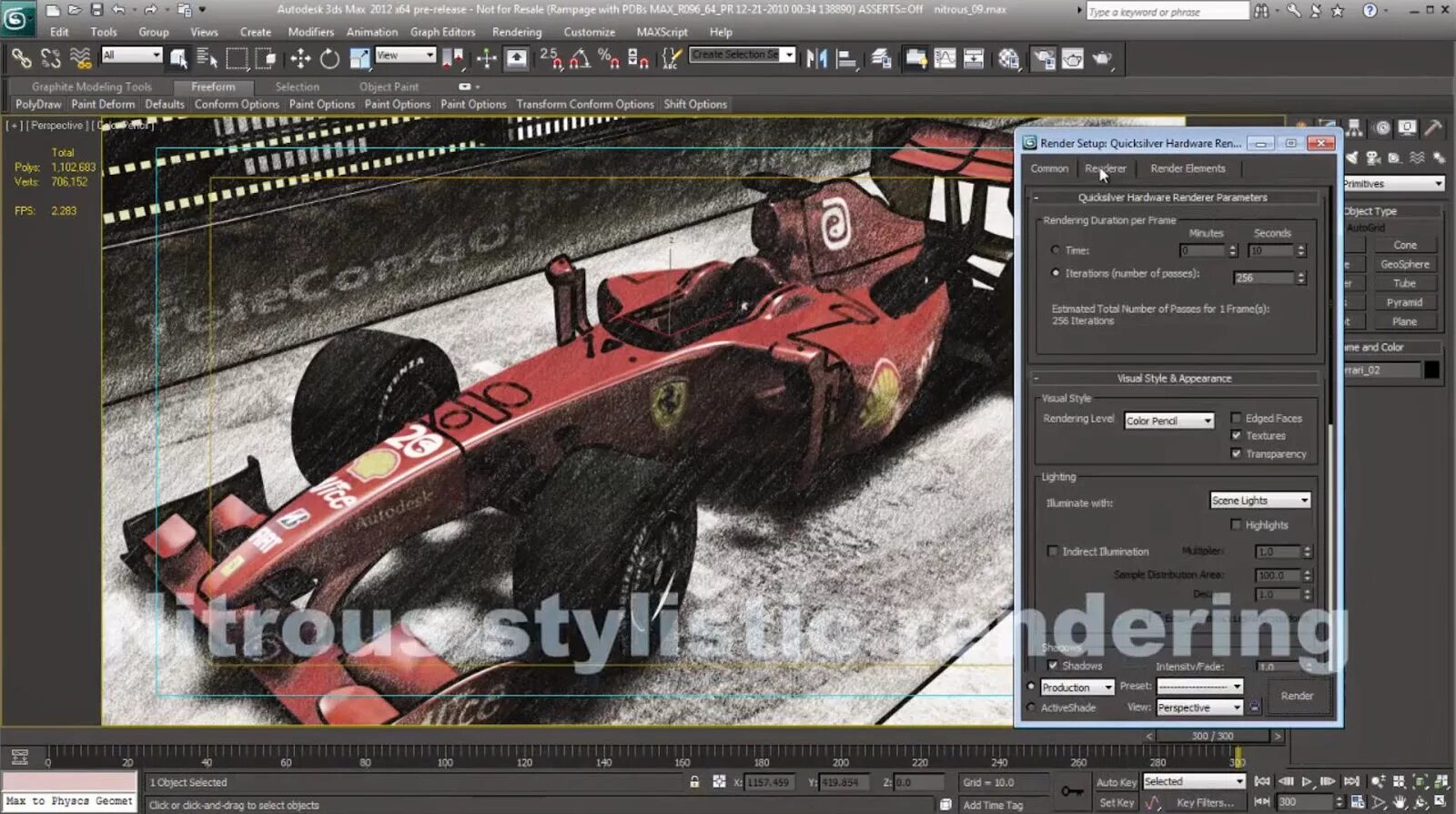Select the Bind to Space Warp tool

pyautogui.click(x=81, y=58)
